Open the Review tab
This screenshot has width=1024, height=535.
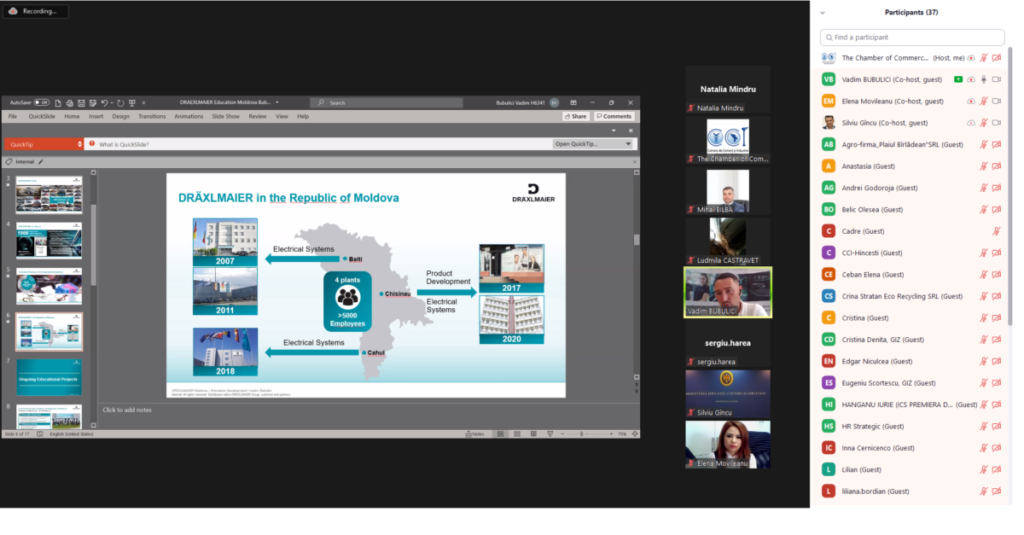[257, 116]
